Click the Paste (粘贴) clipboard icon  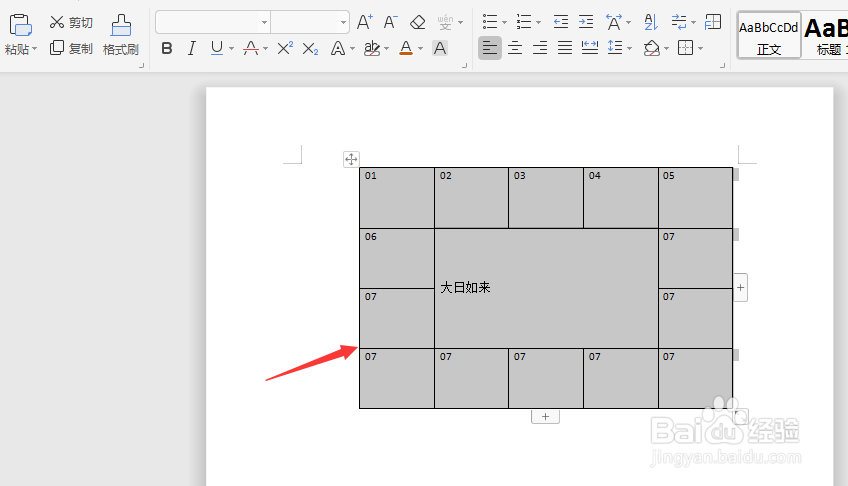click(x=20, y=25)
